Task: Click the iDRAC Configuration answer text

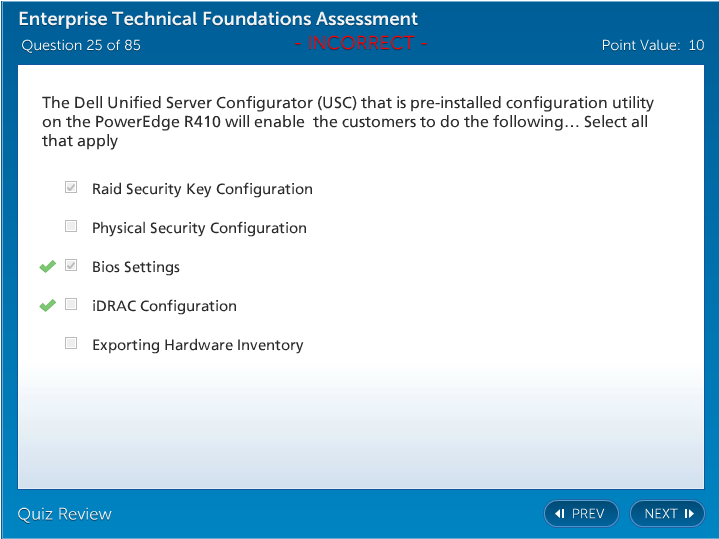Action: tap(164, 306)
